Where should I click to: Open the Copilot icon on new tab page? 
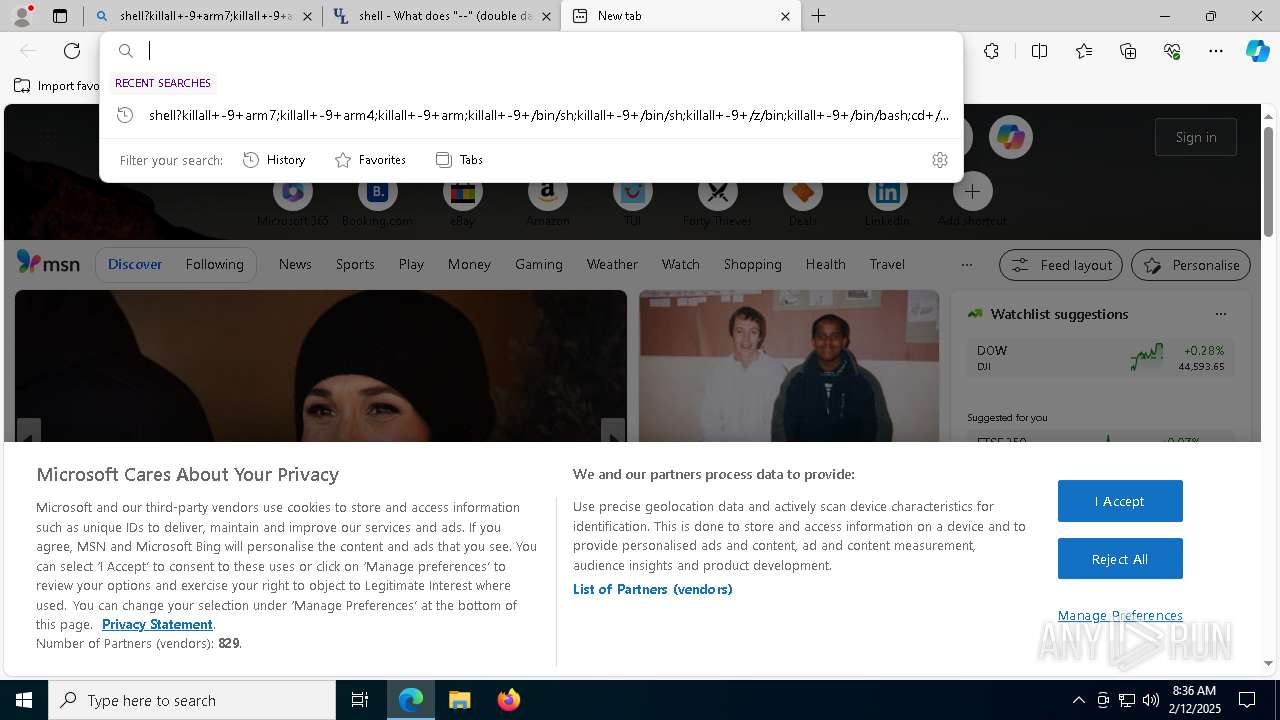[x=1010, y=137]
